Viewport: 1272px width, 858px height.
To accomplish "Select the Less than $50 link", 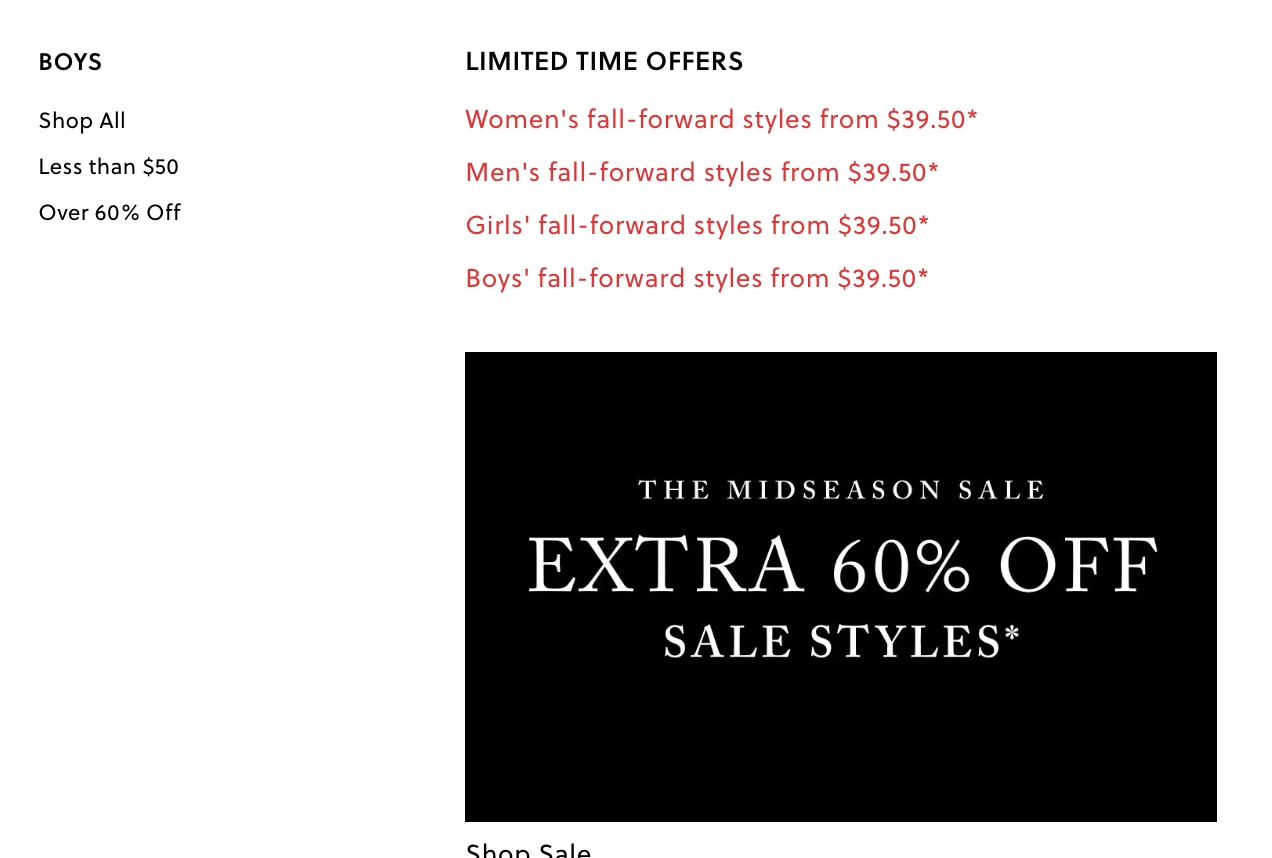I will tap(108, 167).
